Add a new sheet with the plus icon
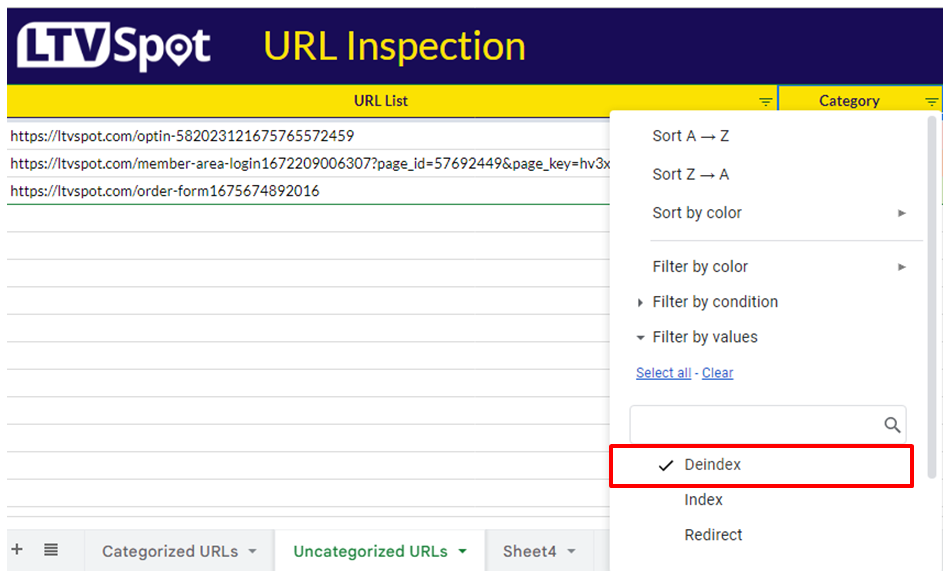Viewport: 950px width, 580px height. click(x=17, y=549)
